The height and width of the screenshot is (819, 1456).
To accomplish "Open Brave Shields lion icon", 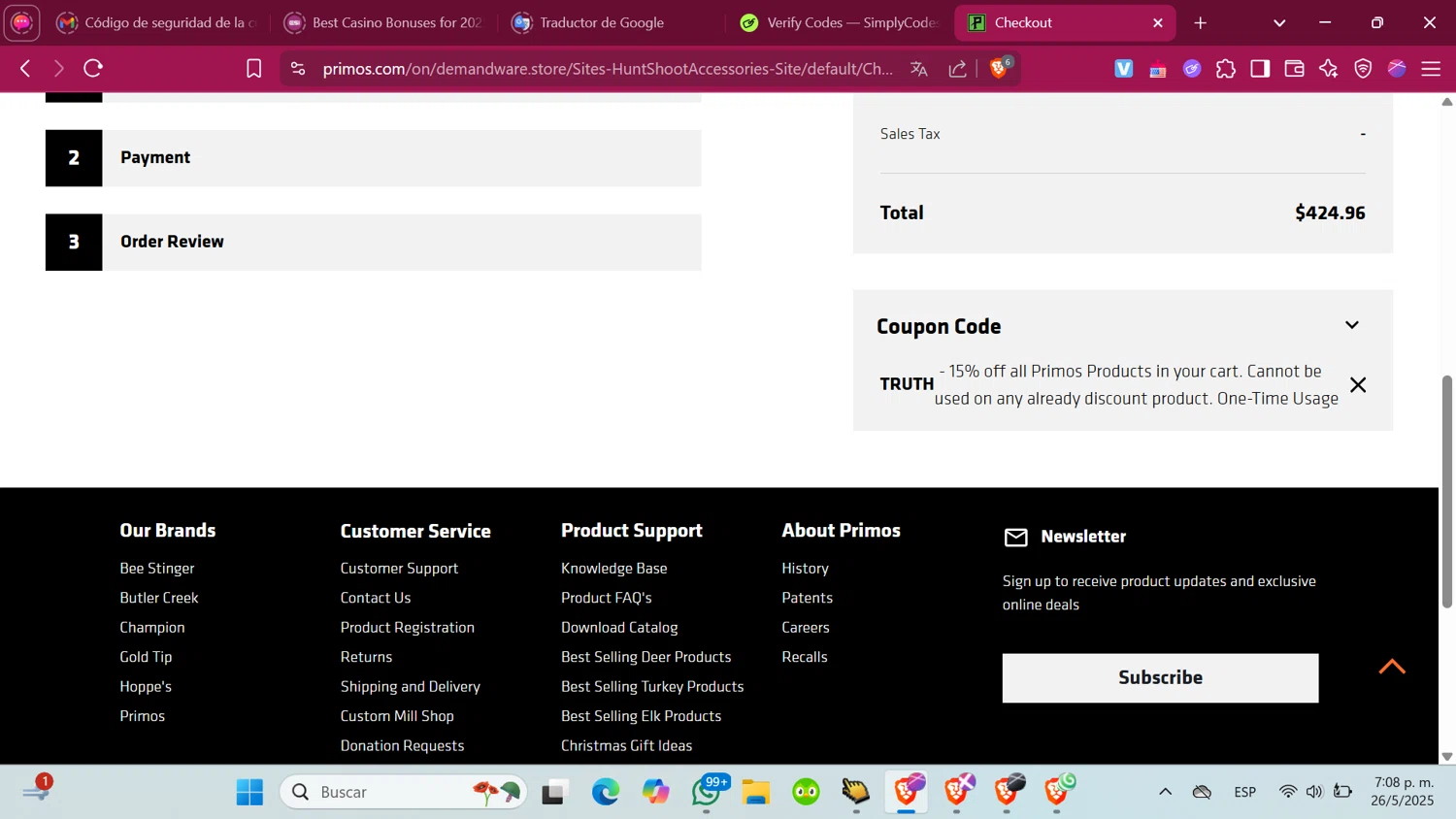I will tap(999, 68).
